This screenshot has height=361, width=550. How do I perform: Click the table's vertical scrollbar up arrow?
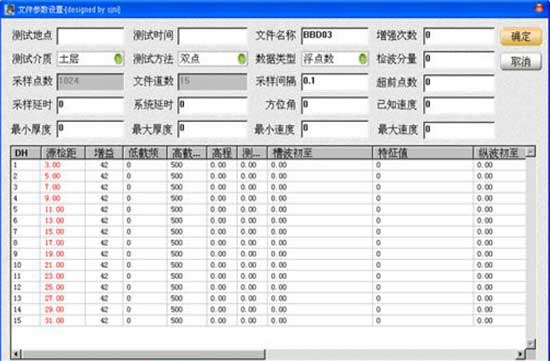530,152
